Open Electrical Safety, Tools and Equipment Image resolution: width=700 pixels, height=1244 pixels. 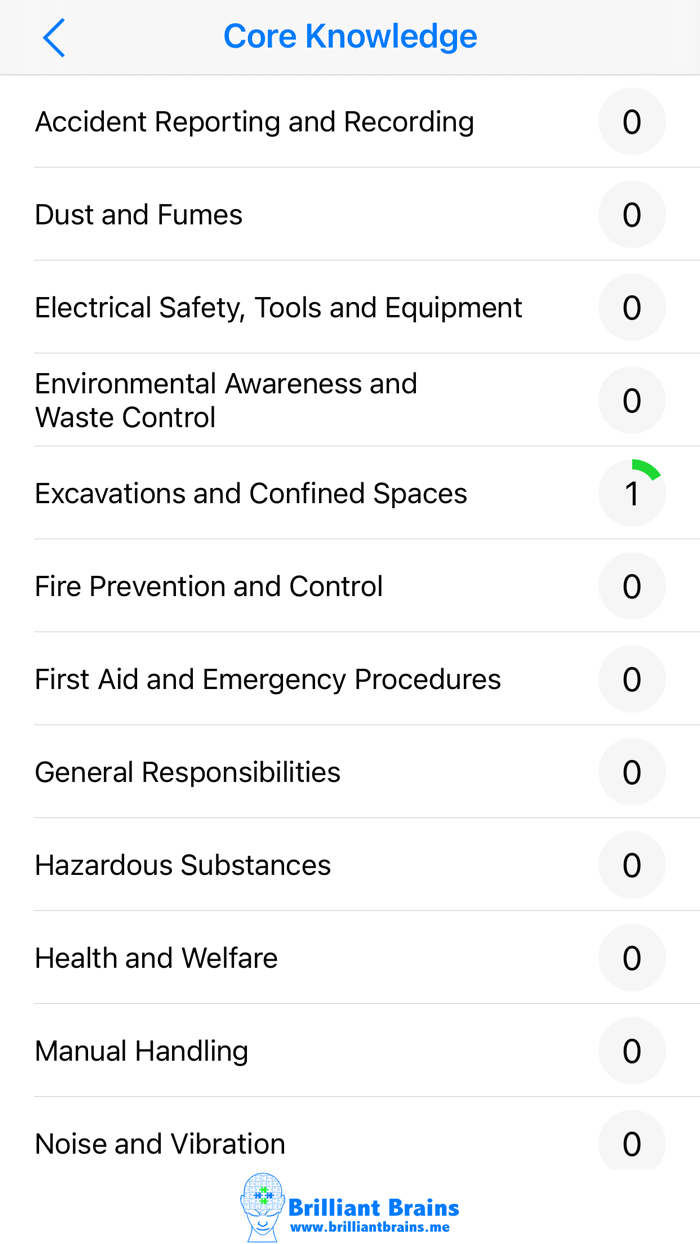point(278,307)
